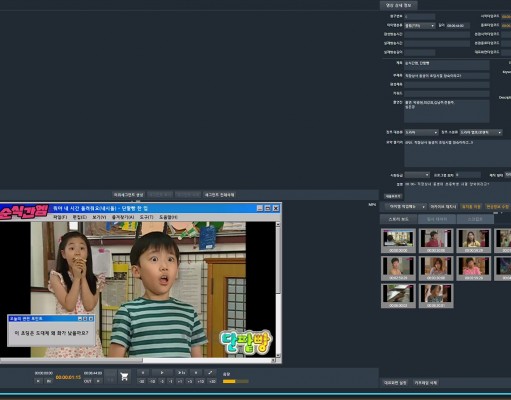511x400 pixels.
Task: Click the left button below the storyboard thumbnails
Action: (x=395, y=383)
